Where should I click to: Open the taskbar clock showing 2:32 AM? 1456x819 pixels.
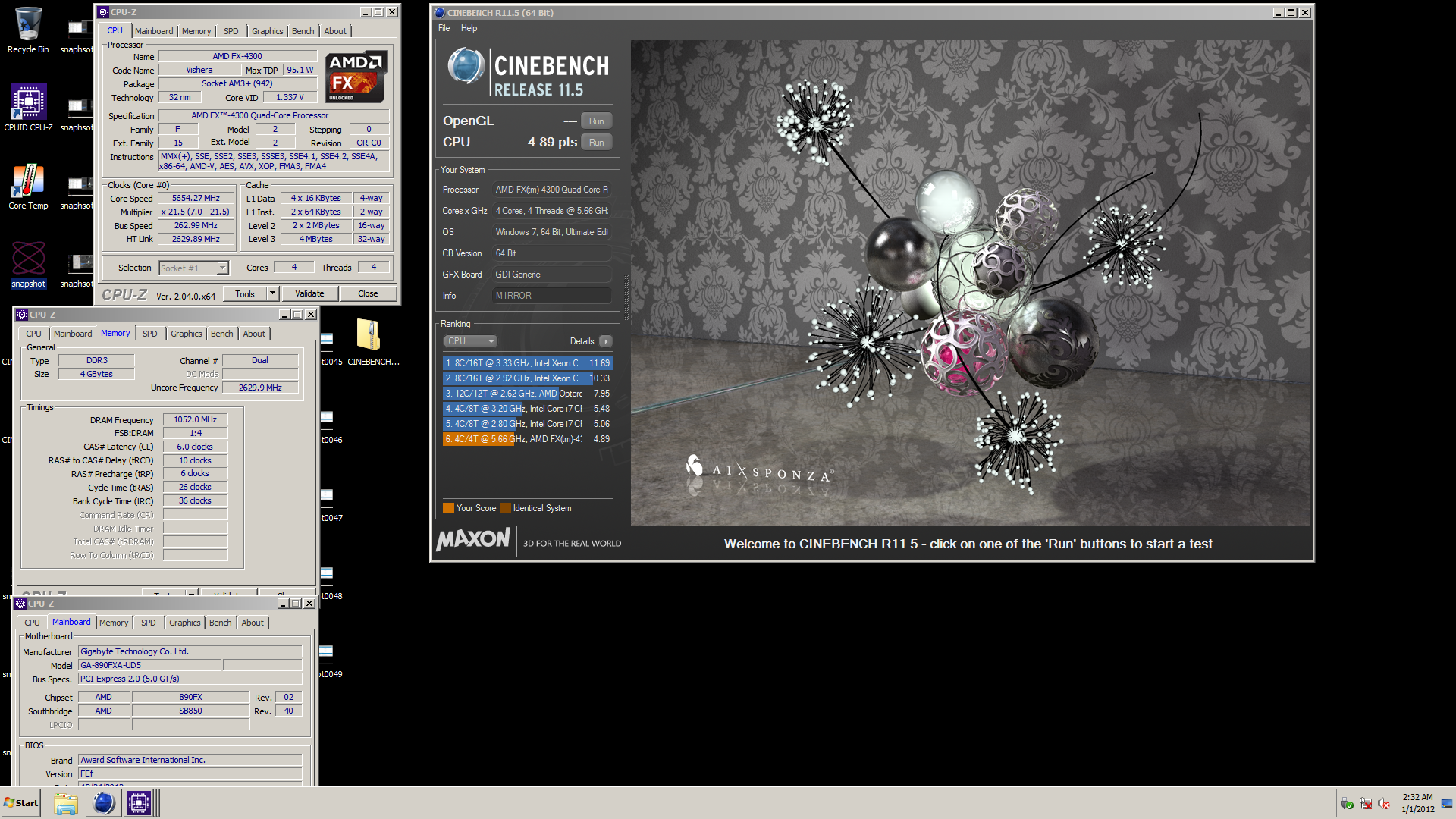pos(1417,803)
